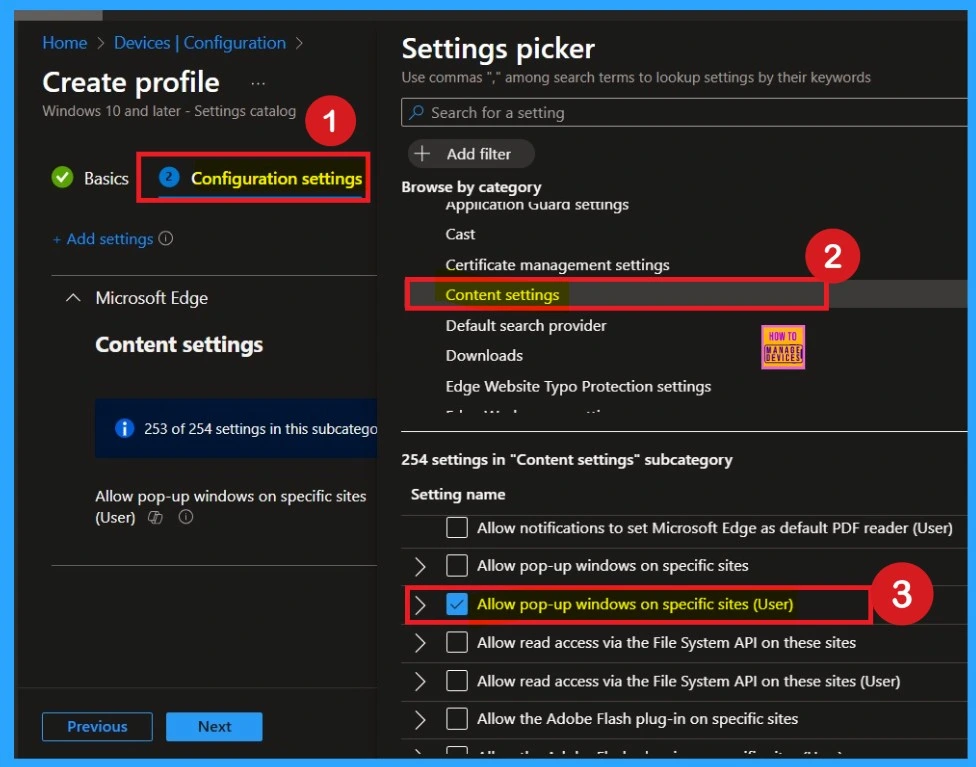Click the blue info icon in settings banner
The height and width of the screenshot is (767, 976).
[x=124, y=428]
